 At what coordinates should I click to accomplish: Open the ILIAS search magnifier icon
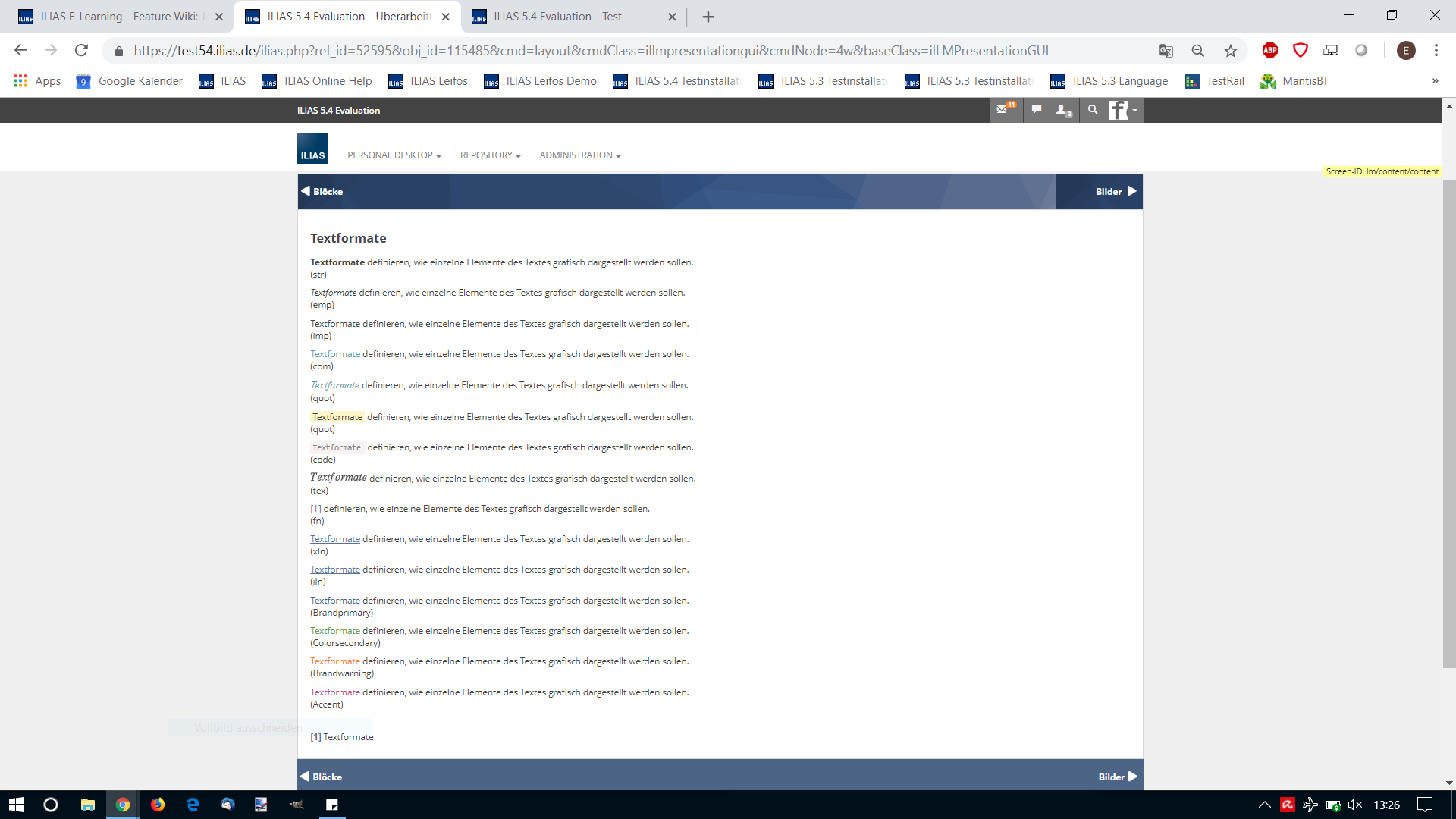point(1093,110)
